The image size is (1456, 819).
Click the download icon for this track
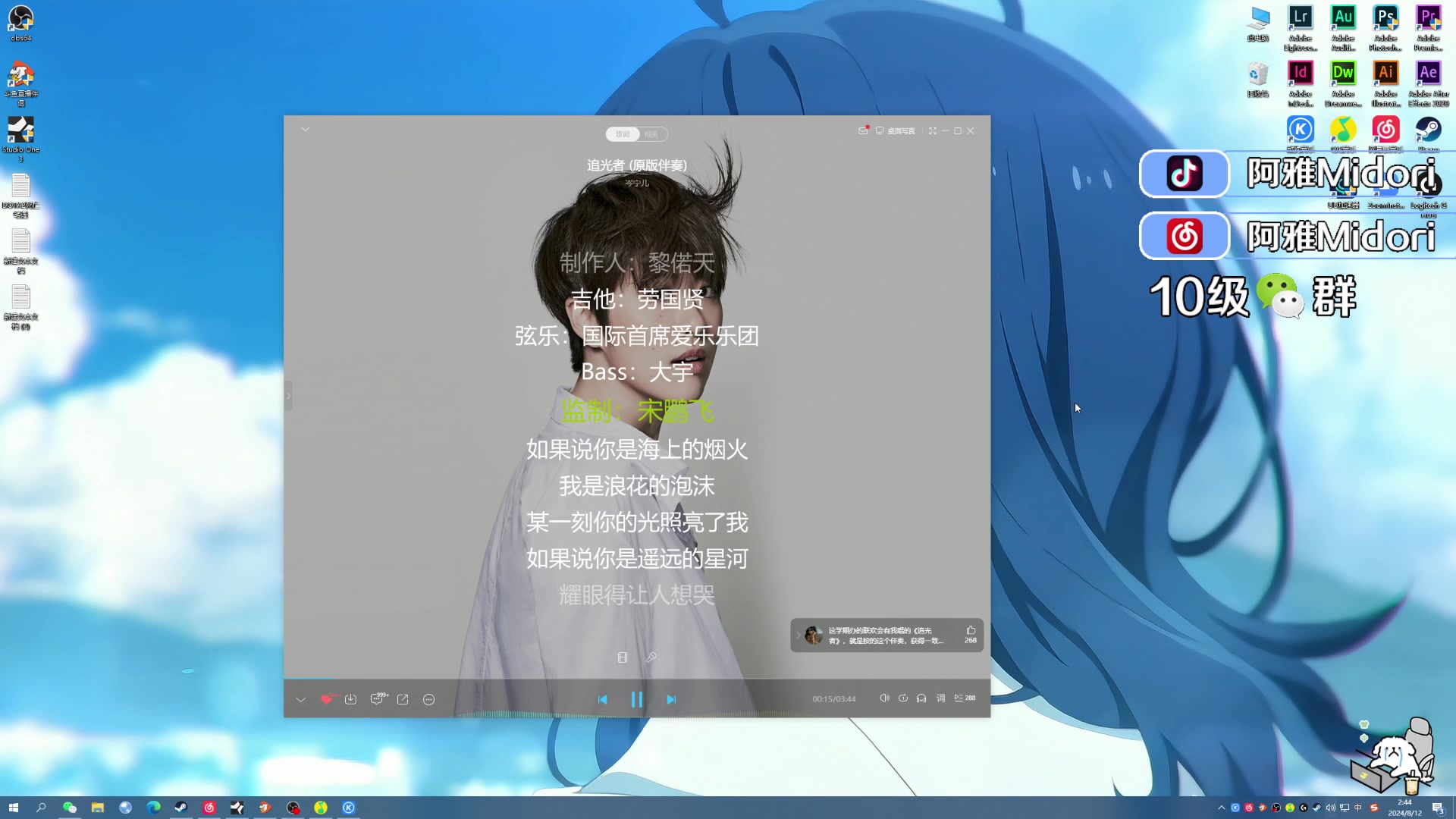pos(352,699)
